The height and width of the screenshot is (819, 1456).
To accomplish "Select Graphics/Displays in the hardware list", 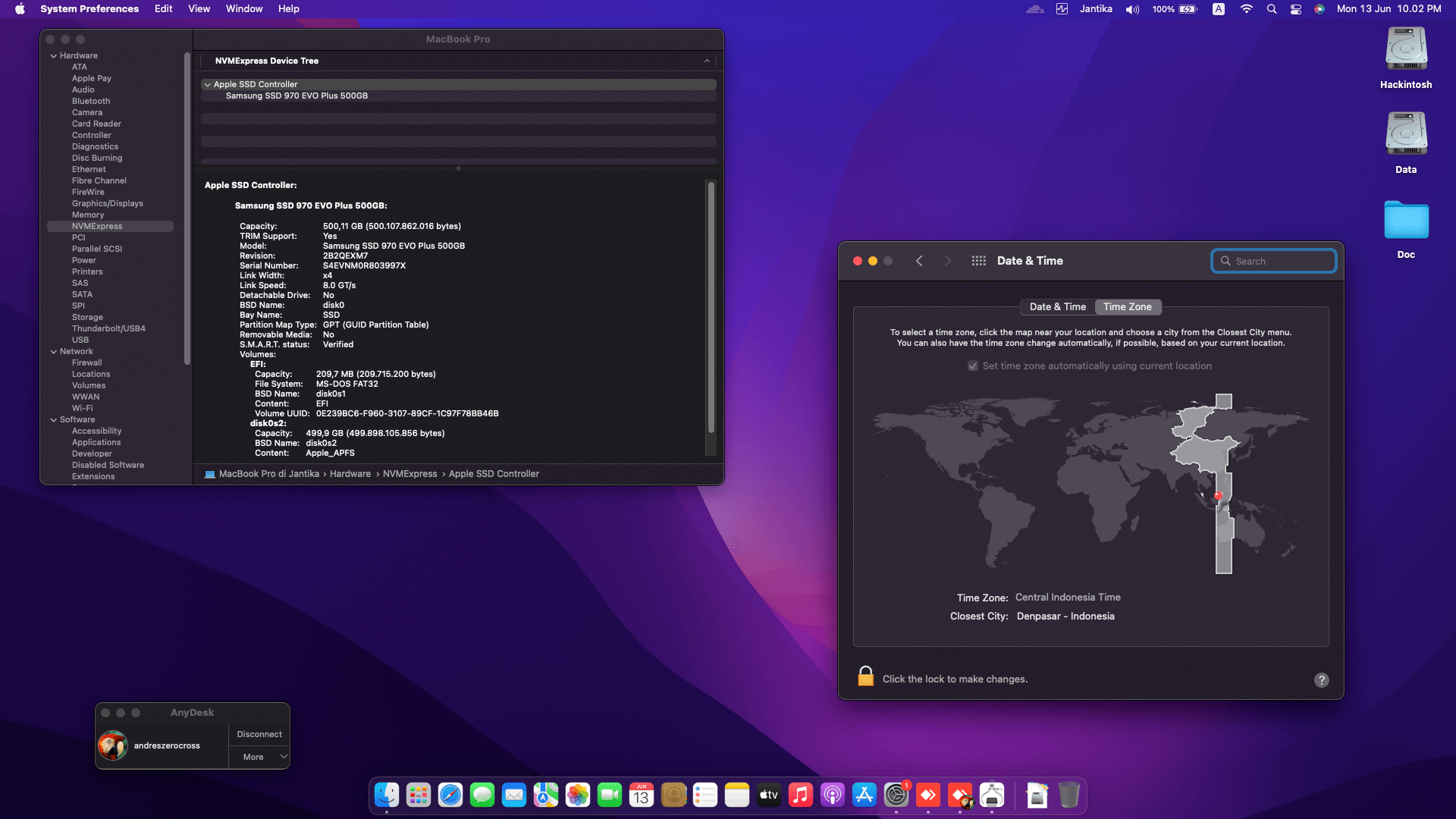I will tap(107, 204).
